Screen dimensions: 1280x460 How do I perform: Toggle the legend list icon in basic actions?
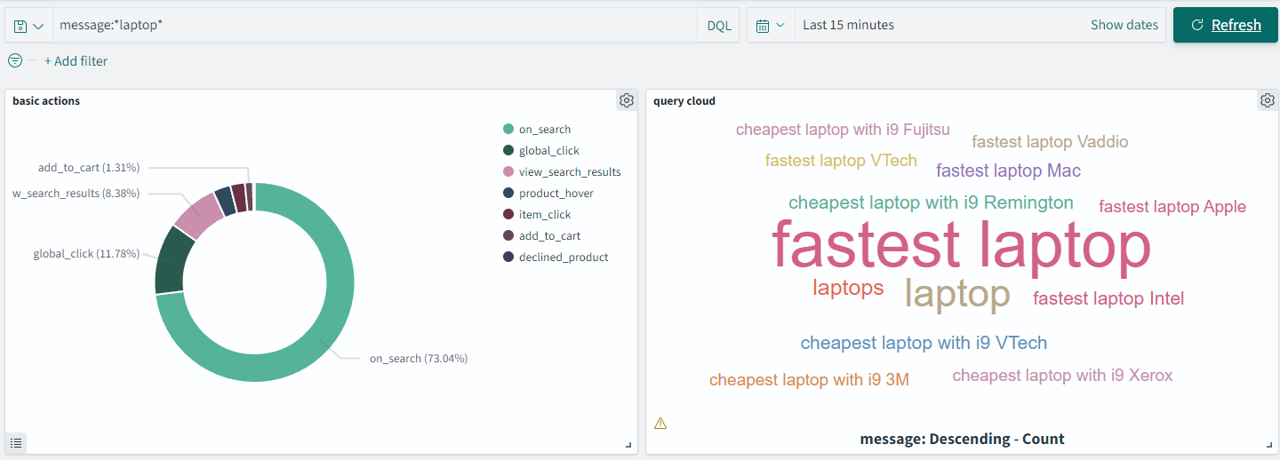[17, 442]
